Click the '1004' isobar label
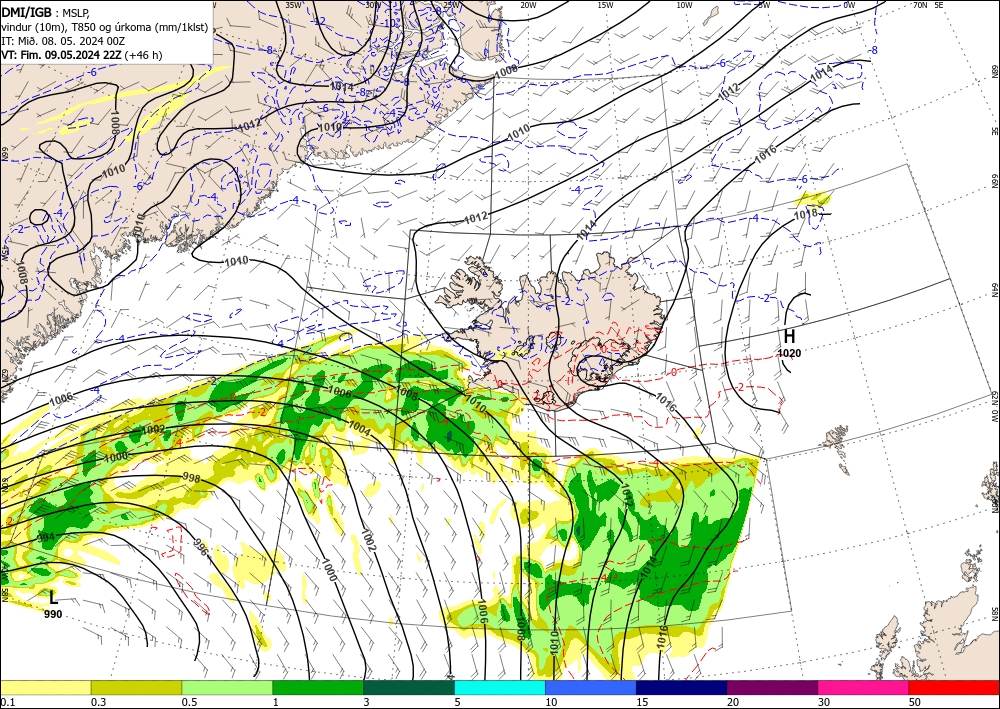This screenshot has width=1000, height=709. pos(360,430)
